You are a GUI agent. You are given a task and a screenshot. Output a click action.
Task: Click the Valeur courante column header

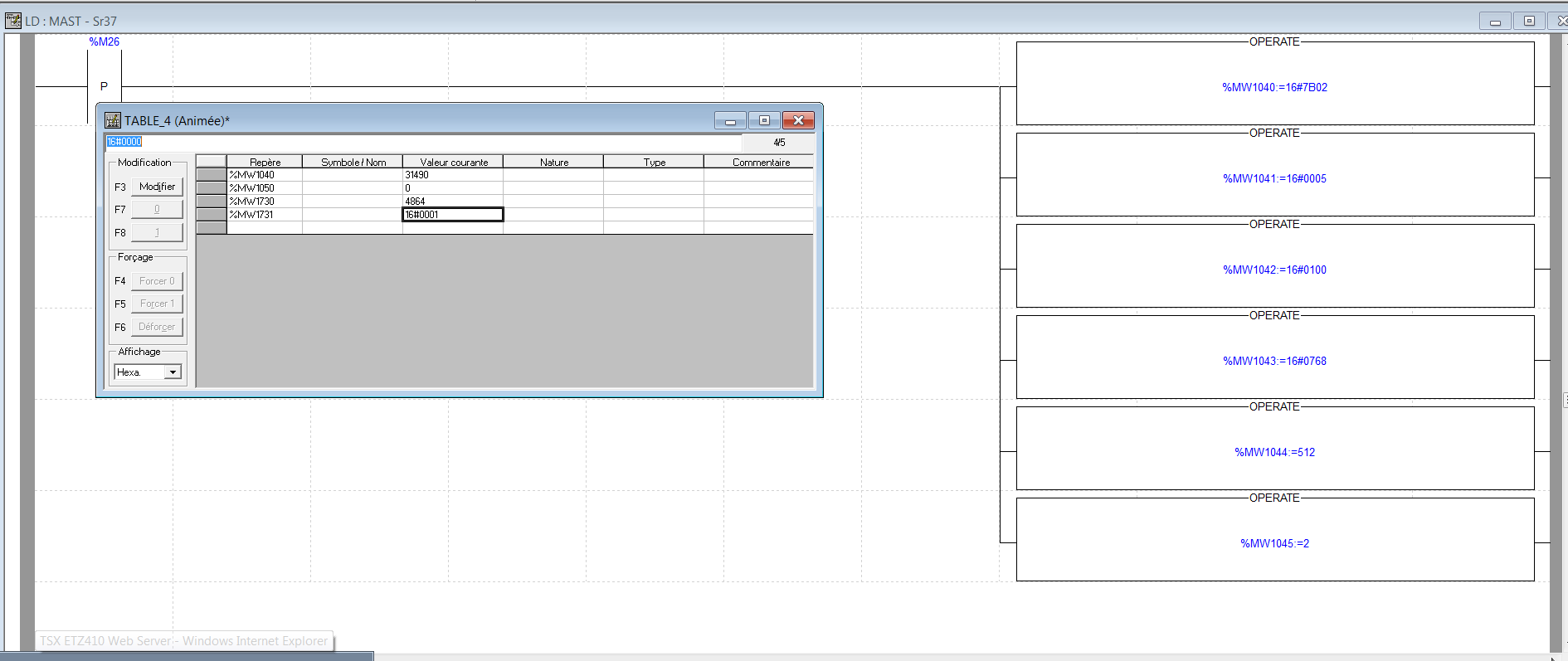click(x=453, y=162)
